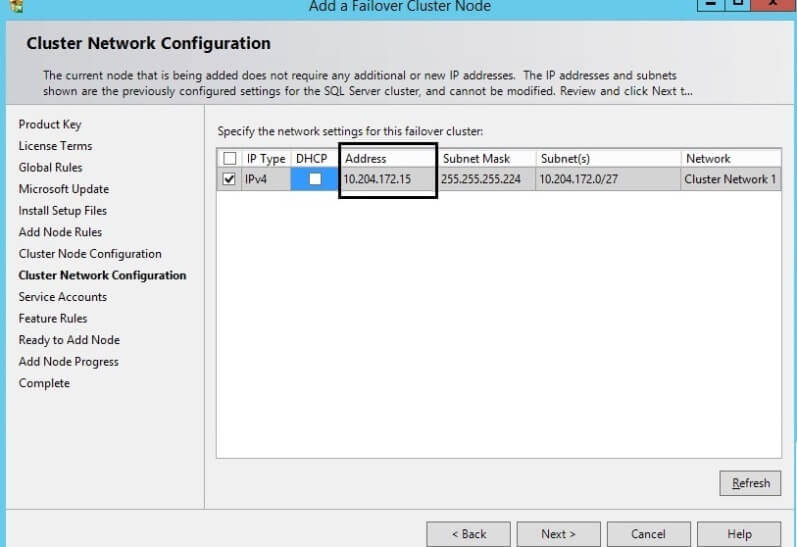Viewport: 797px width, 547px height.
Task: Select the Complete step
Action: coord(44,383)
